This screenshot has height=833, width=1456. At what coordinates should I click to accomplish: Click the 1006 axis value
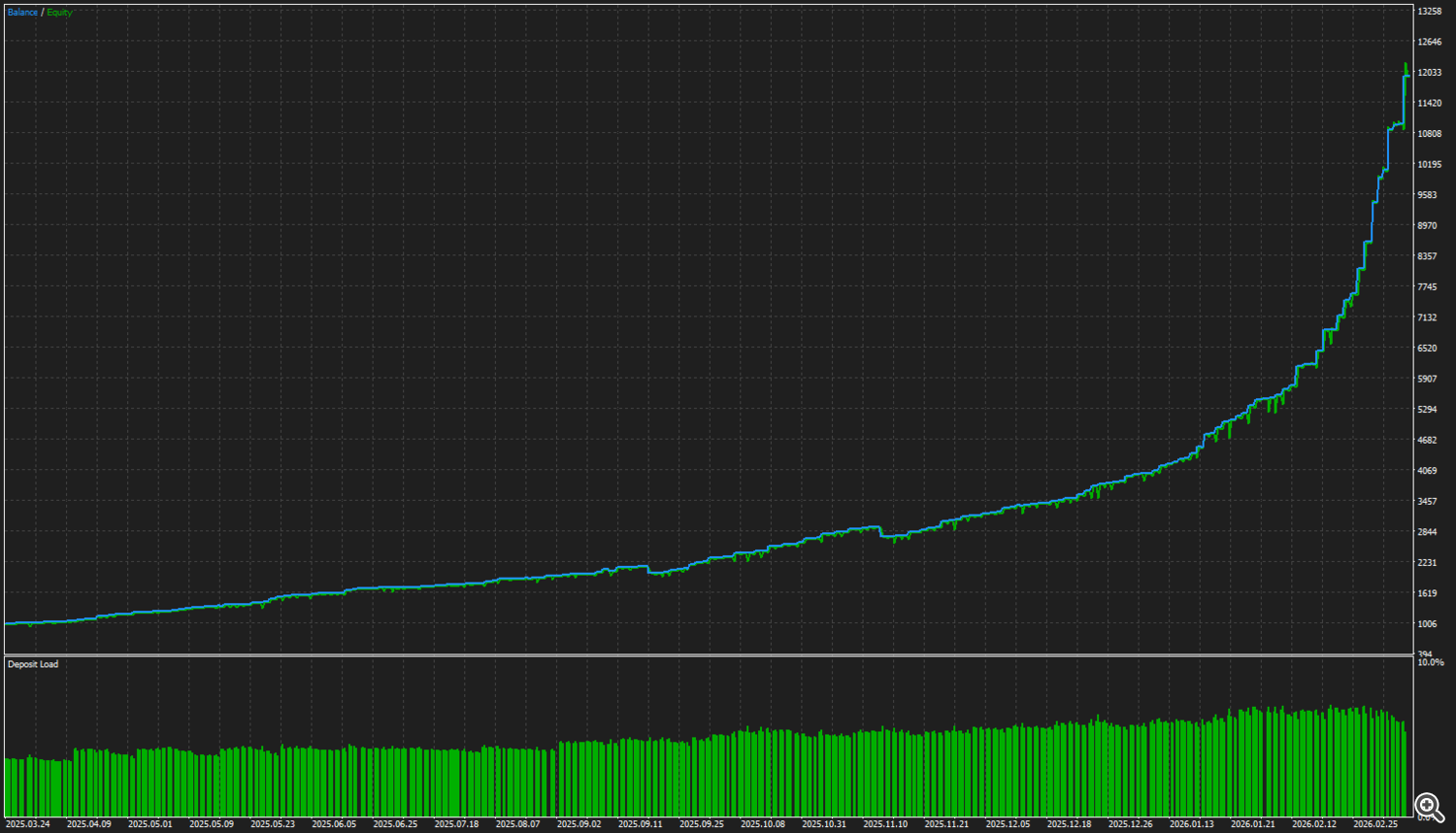(x=1427, y=624)
